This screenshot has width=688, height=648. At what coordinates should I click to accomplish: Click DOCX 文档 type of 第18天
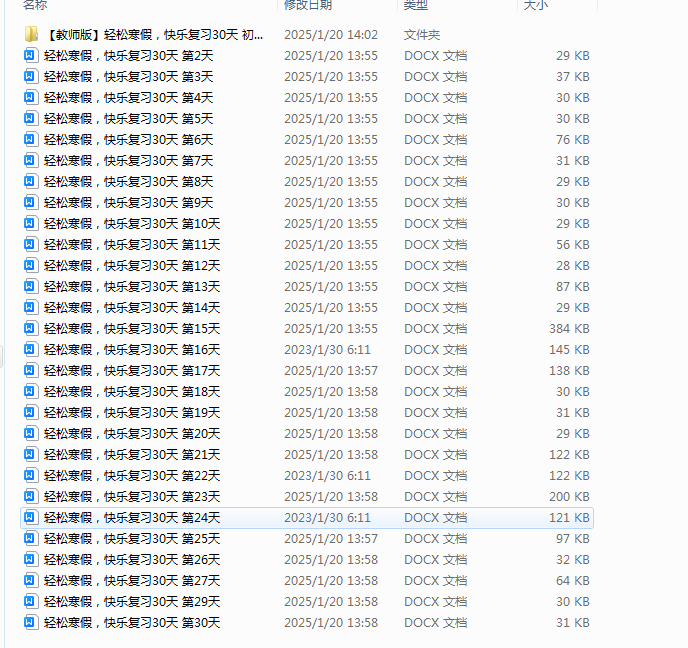pos(435,392)
